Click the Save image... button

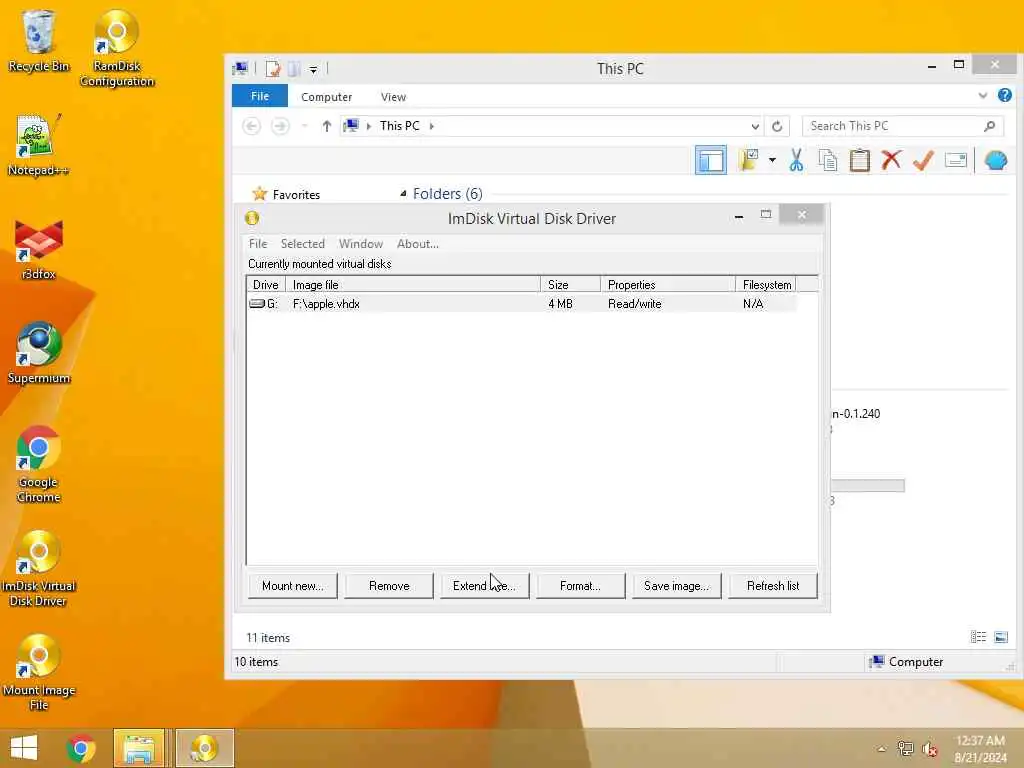click(677, 586)
